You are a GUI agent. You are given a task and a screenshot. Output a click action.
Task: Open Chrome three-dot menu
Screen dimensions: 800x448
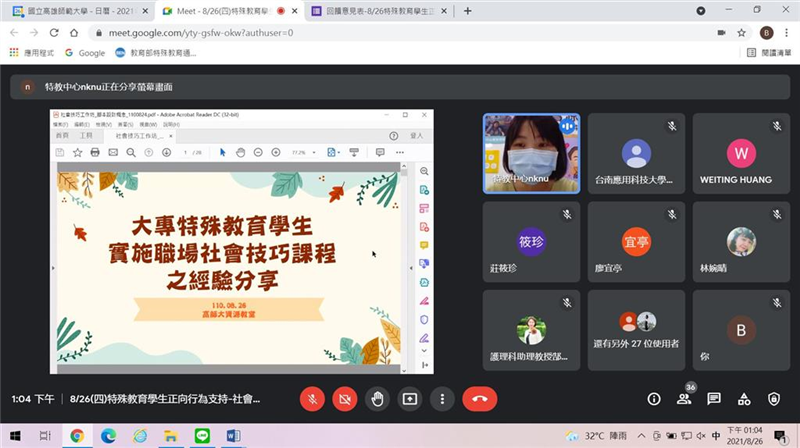pos(787,33)
